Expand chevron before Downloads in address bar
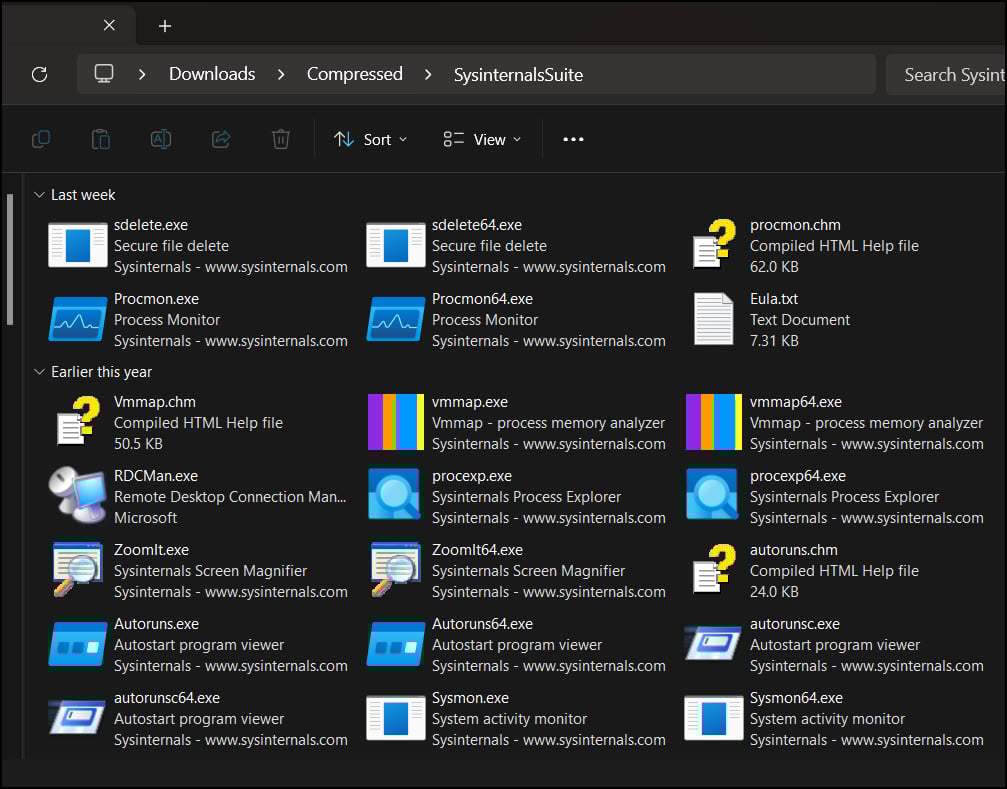The width and height of the screenshot is (1007, 789). pos(142,74)
